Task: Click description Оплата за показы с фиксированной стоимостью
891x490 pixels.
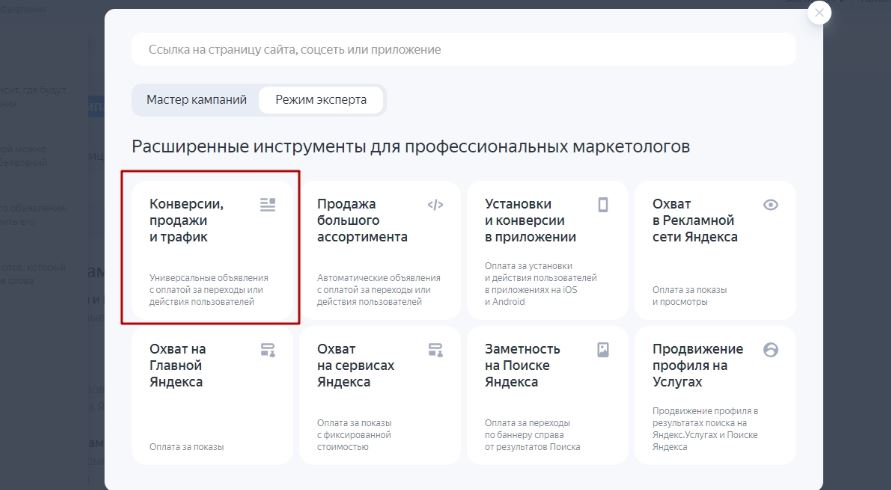Action: tap(354, 435)
